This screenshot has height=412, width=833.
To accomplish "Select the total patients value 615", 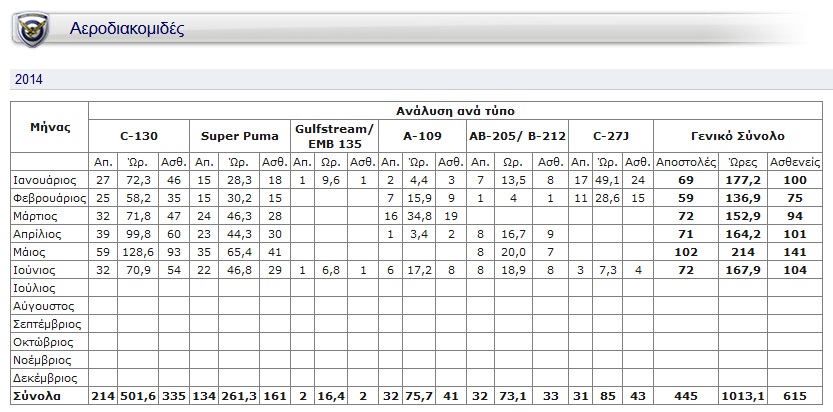I will pyautogui.click(x=796, y=397).
